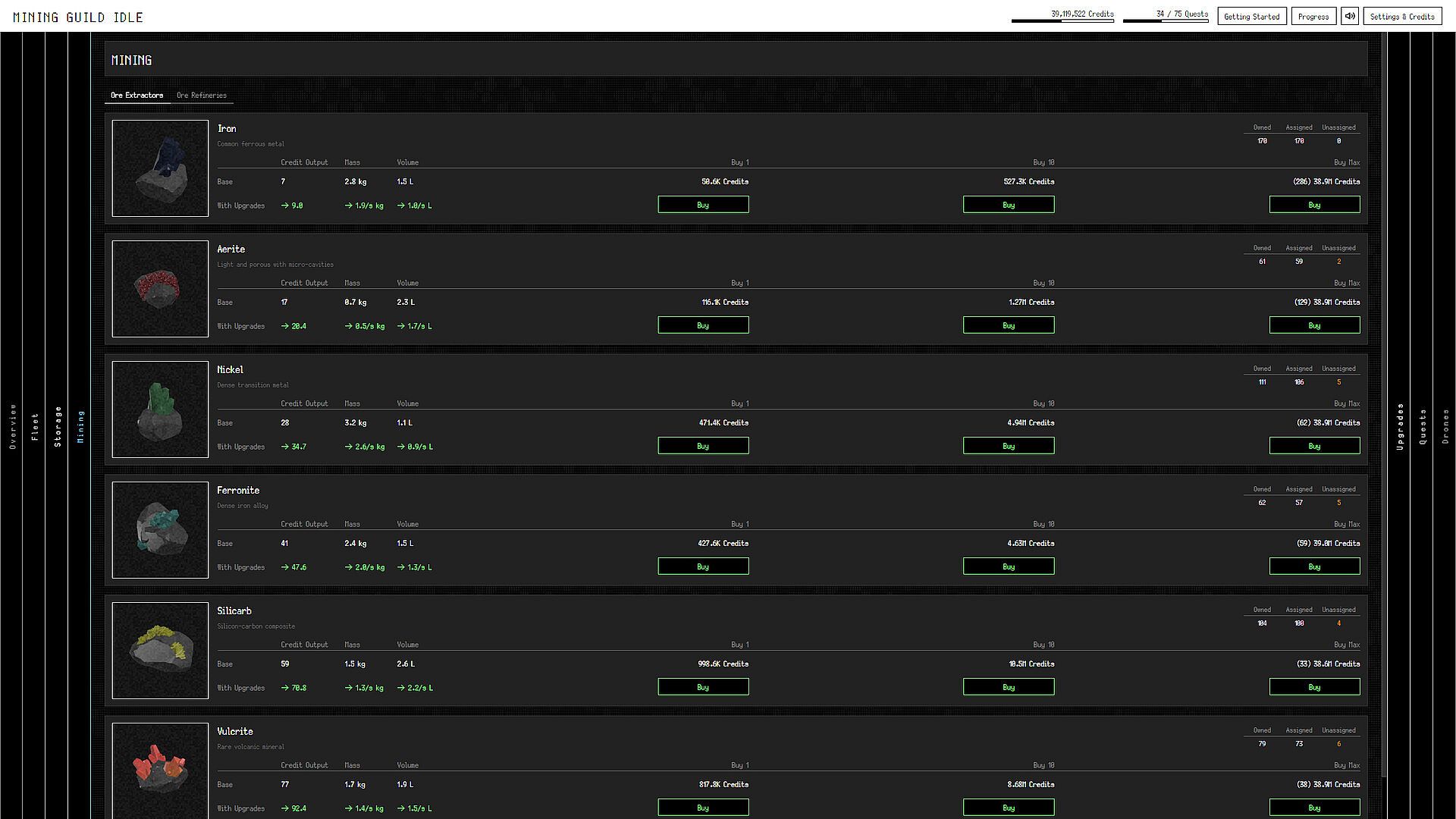Click Vulcrite's 8.68M Credits price
The width and height of the screenshot is (1456, 819).
point(1031,785)
